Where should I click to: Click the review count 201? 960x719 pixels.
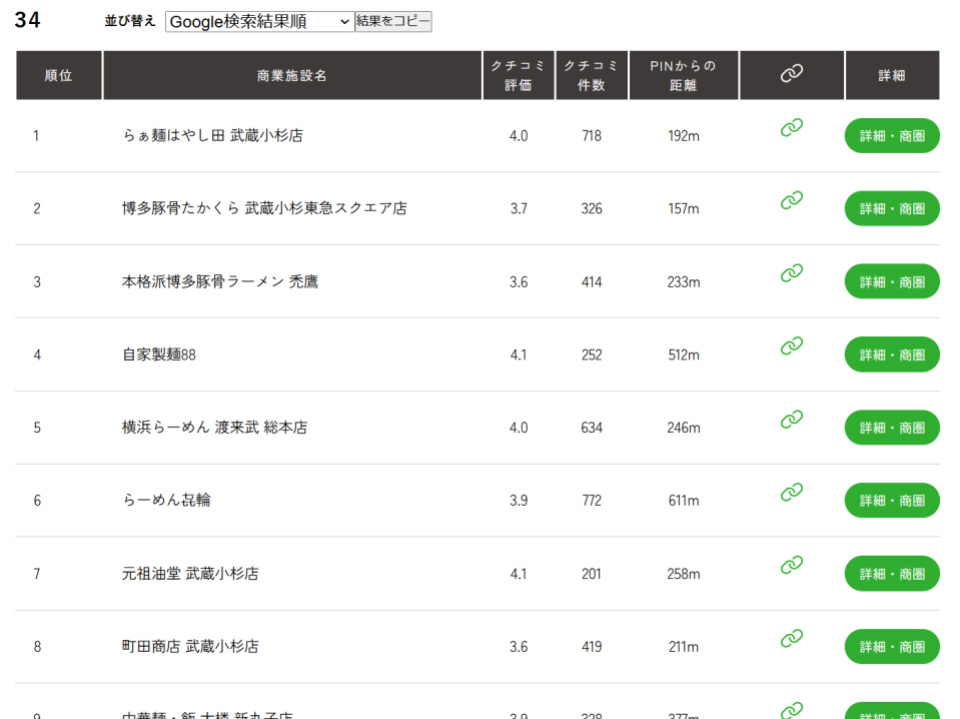click(591, 574)
